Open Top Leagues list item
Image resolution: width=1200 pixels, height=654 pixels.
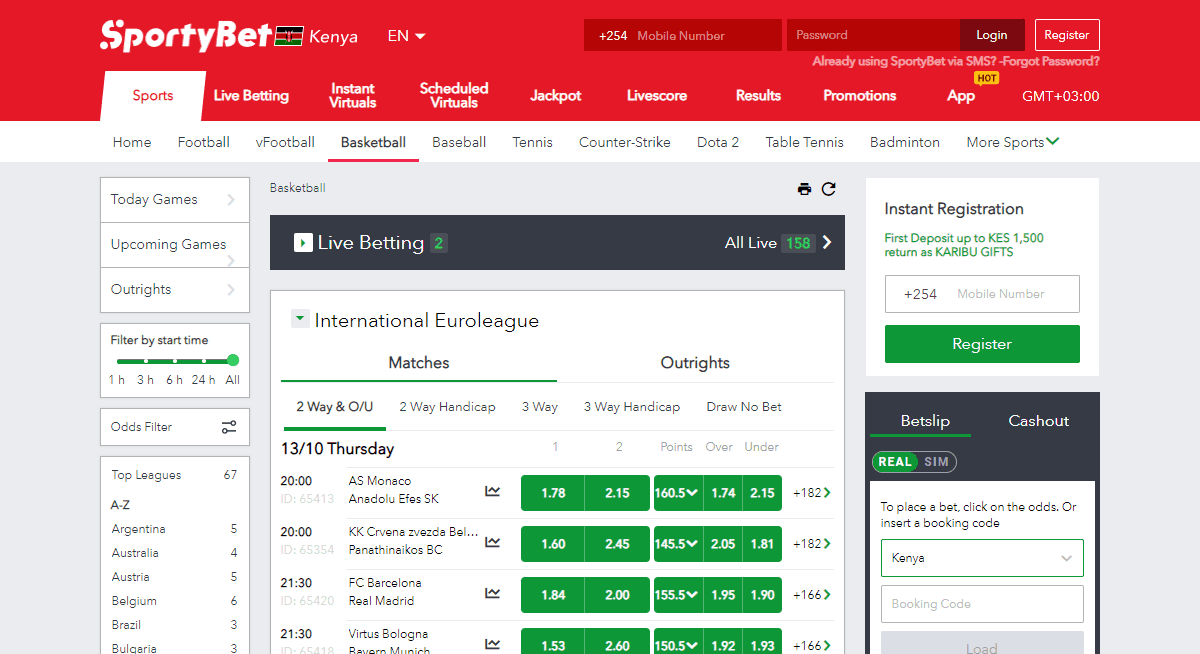[174, 475]
